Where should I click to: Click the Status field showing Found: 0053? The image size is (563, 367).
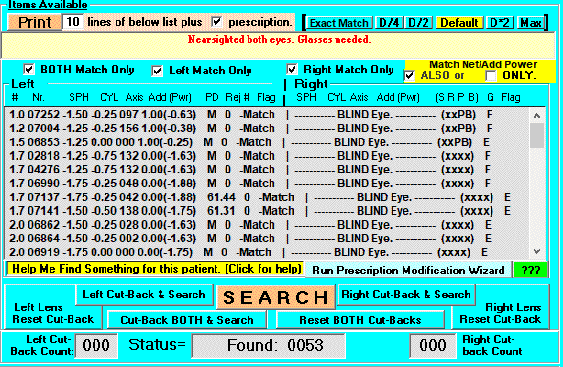click(268, 346)
